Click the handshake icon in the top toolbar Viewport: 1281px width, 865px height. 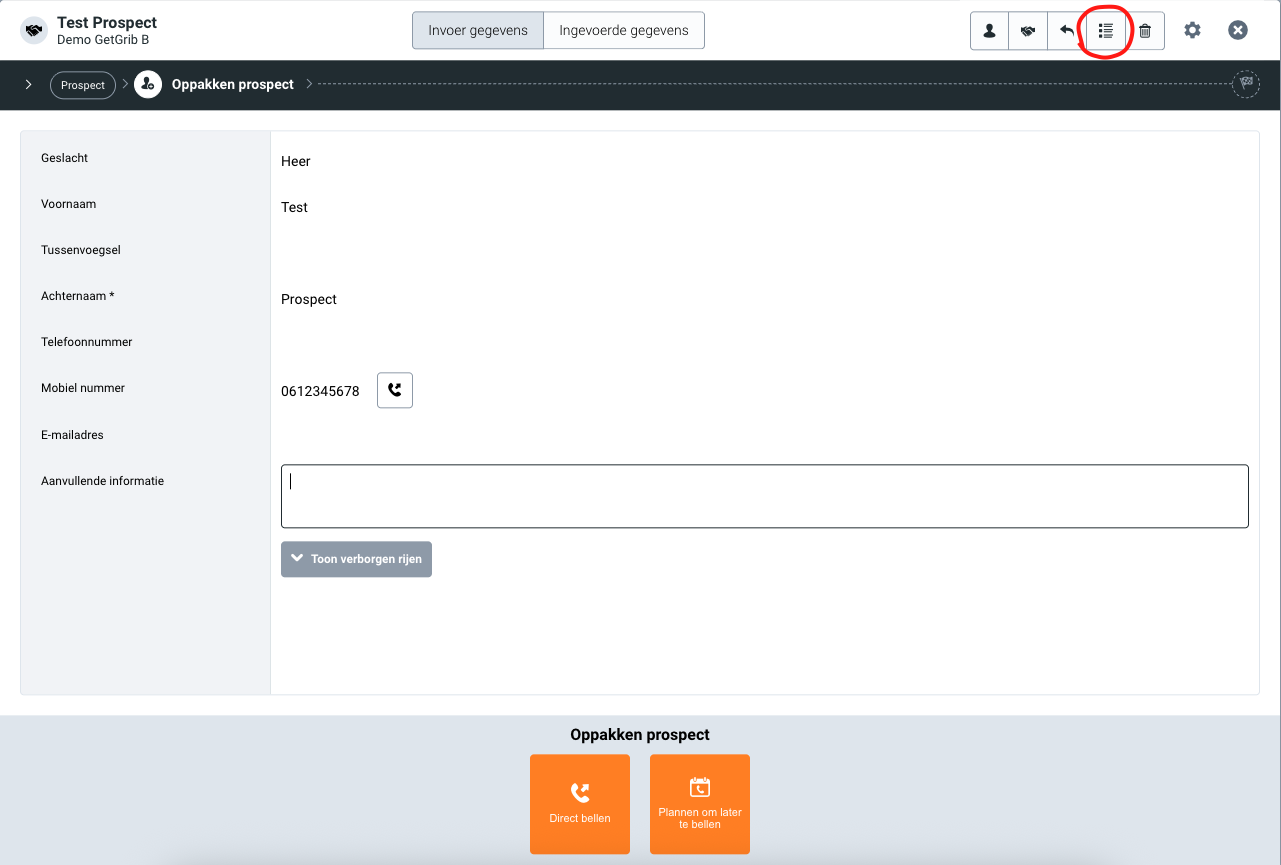(1028, 31)
